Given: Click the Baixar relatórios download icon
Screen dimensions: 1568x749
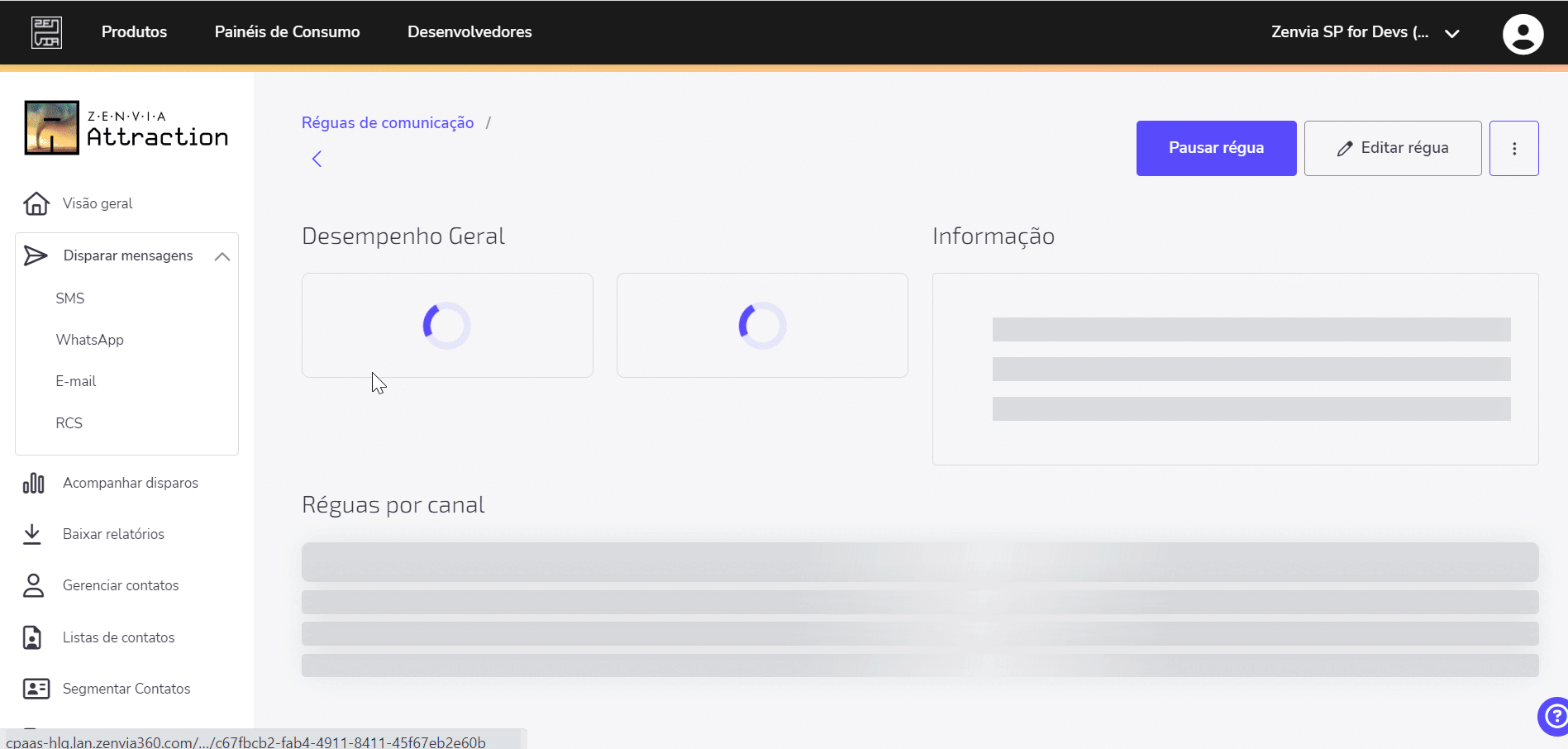Looking at the screenshot, I should click(x=32, y=534).
